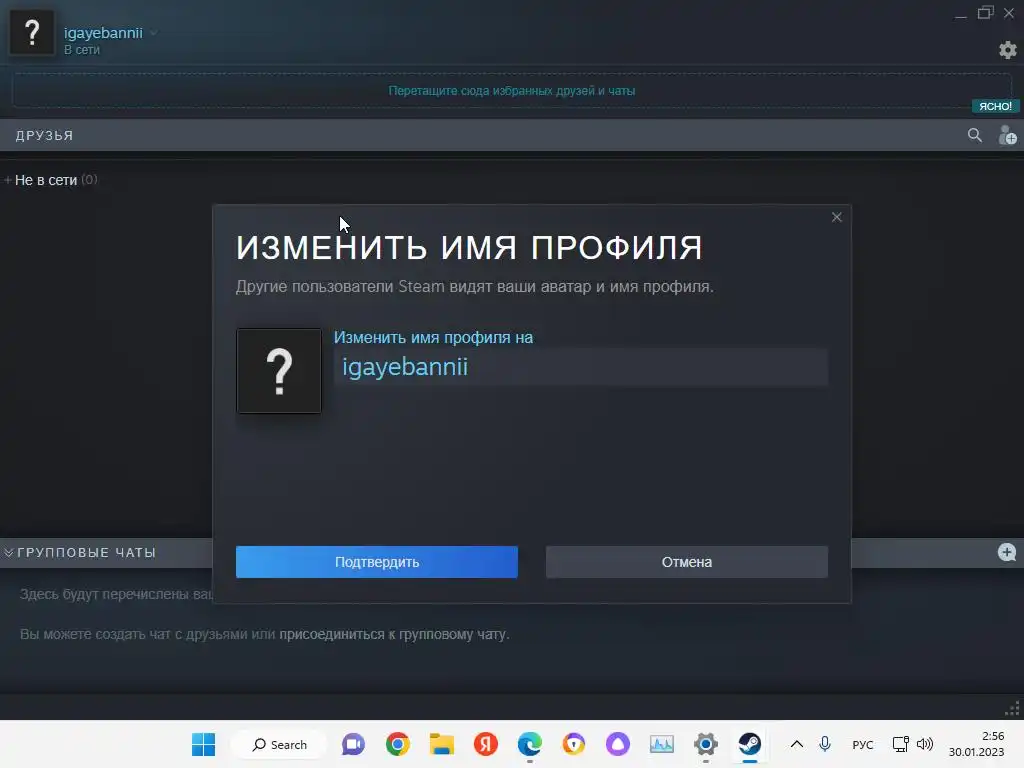This screenshot has height=768, width=1024.
Task: Click the user avatar in the header
Action: 31,33
